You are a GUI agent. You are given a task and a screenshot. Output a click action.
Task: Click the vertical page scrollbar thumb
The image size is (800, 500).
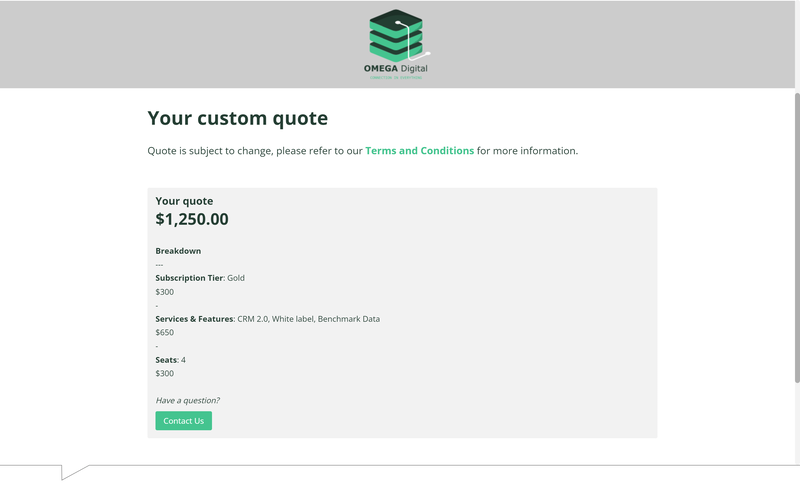[x=796, y=235]
